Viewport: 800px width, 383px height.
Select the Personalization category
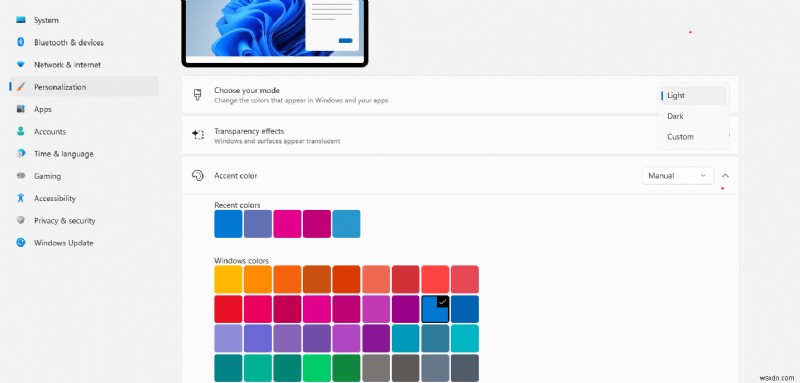point(84,87)
